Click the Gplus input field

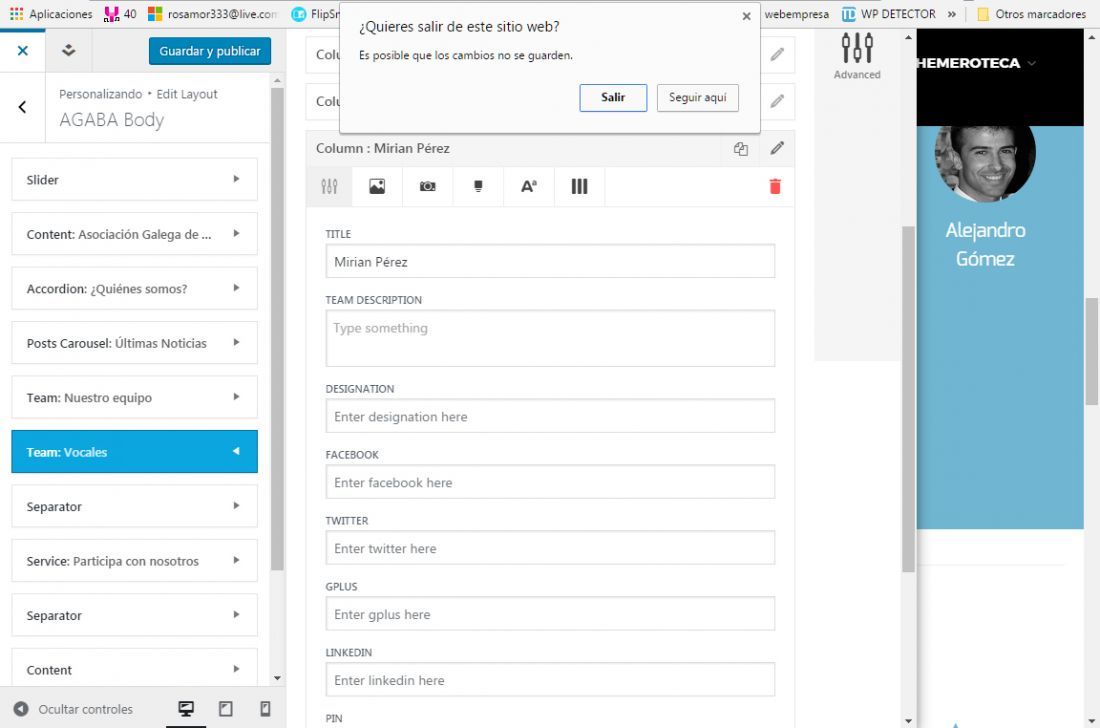tap(550, 614)
